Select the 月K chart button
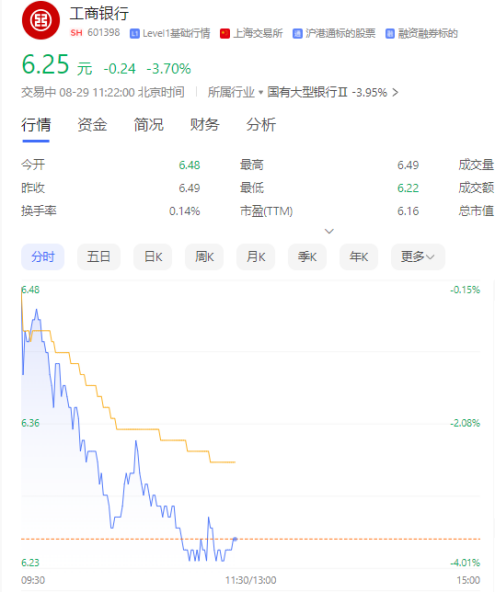This screenshot has height=593, width=495. (256, 257)
